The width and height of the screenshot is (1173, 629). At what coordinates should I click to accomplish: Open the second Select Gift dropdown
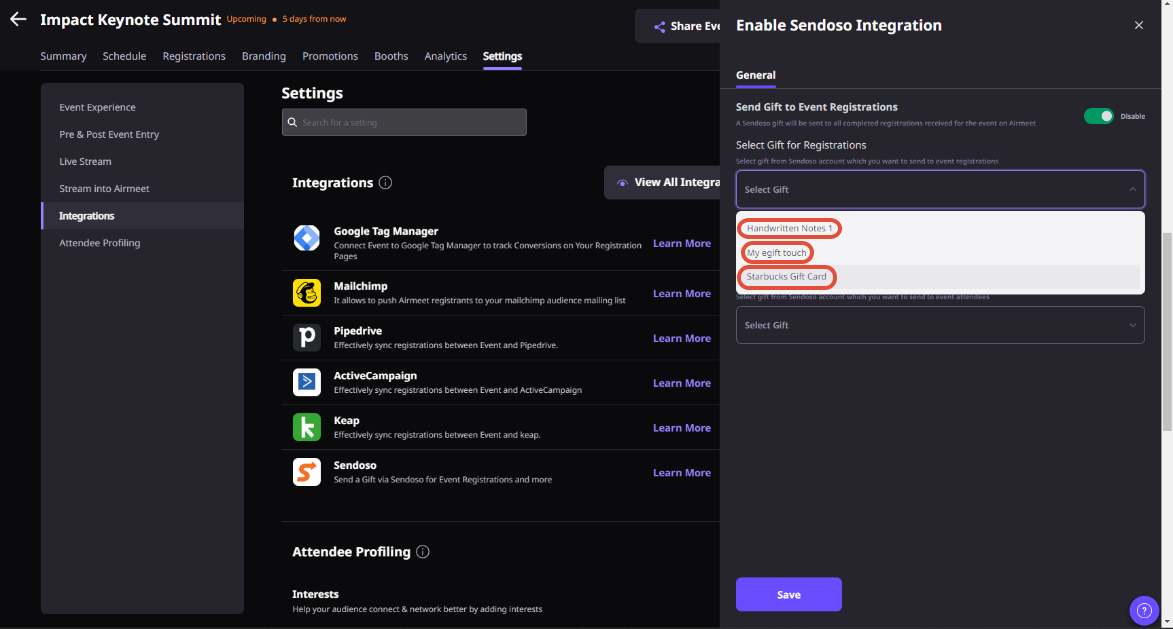[x=940, y=324]
